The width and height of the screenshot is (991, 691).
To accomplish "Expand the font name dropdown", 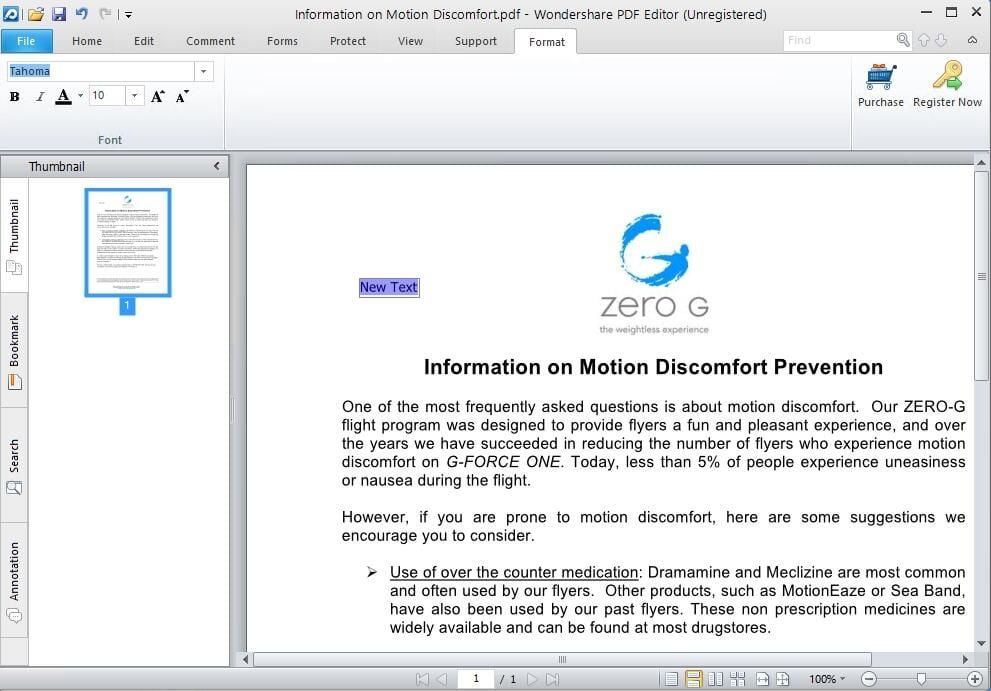I will coord(204,71).
